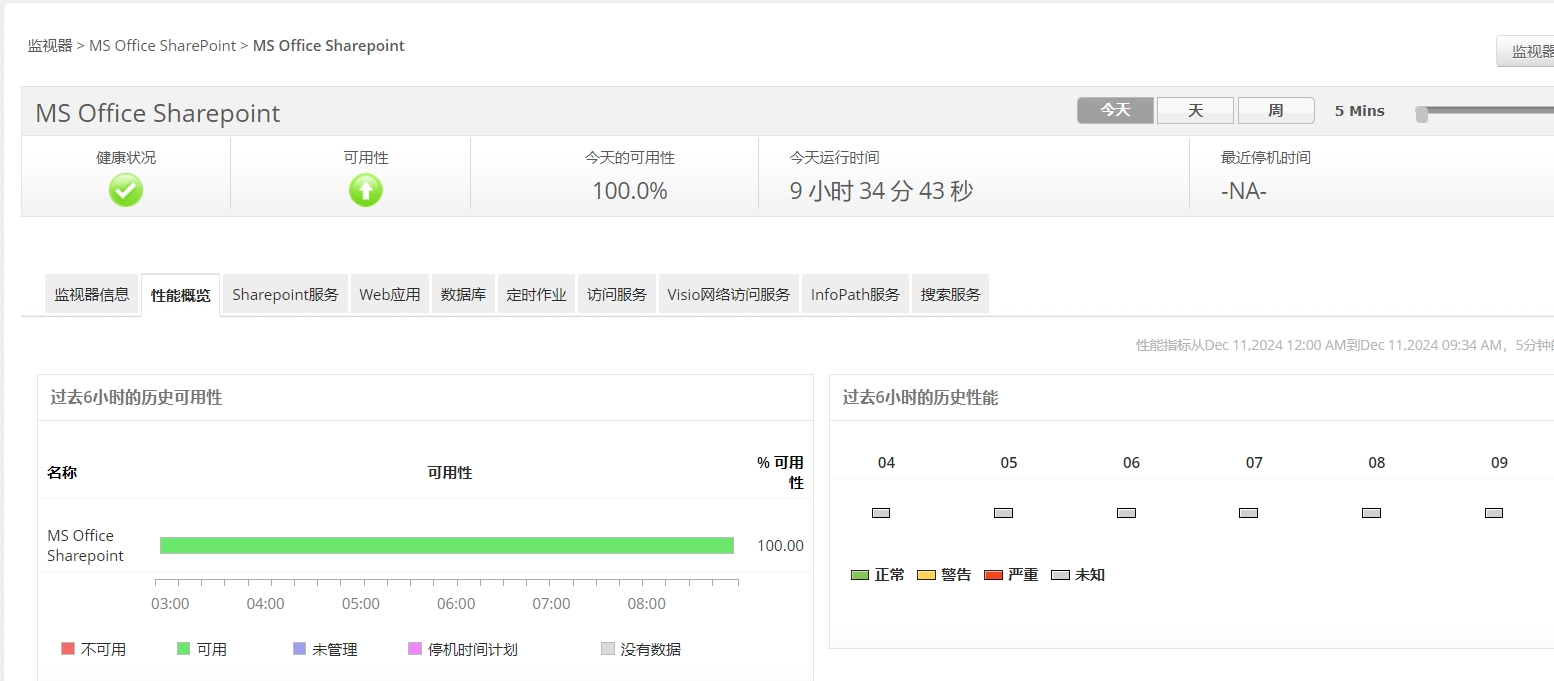1554x681 pixels.
Task: Click the green 可用 legend swatch
Action: [183, 649]
